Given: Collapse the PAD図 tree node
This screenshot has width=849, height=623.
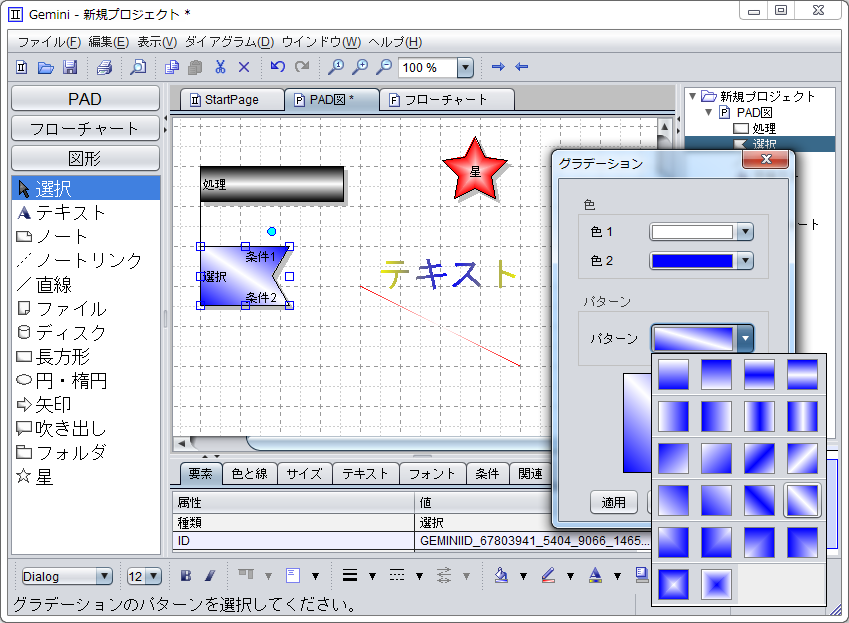Looking at the screenshot, I should (708, 112).
